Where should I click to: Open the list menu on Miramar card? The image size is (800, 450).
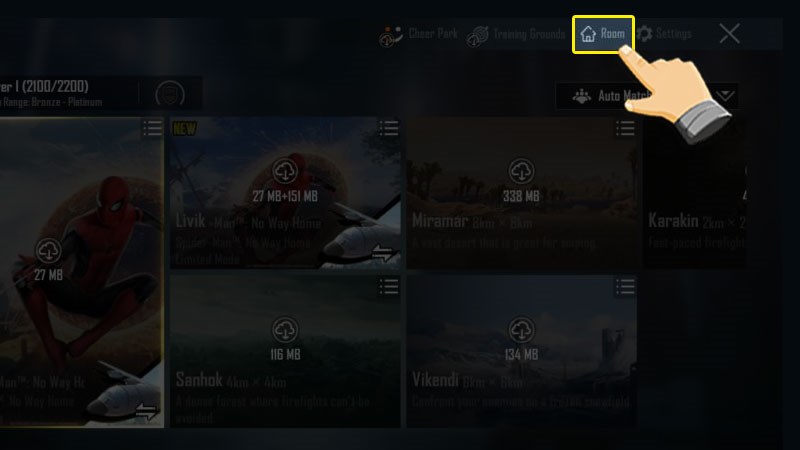(625, 128)
